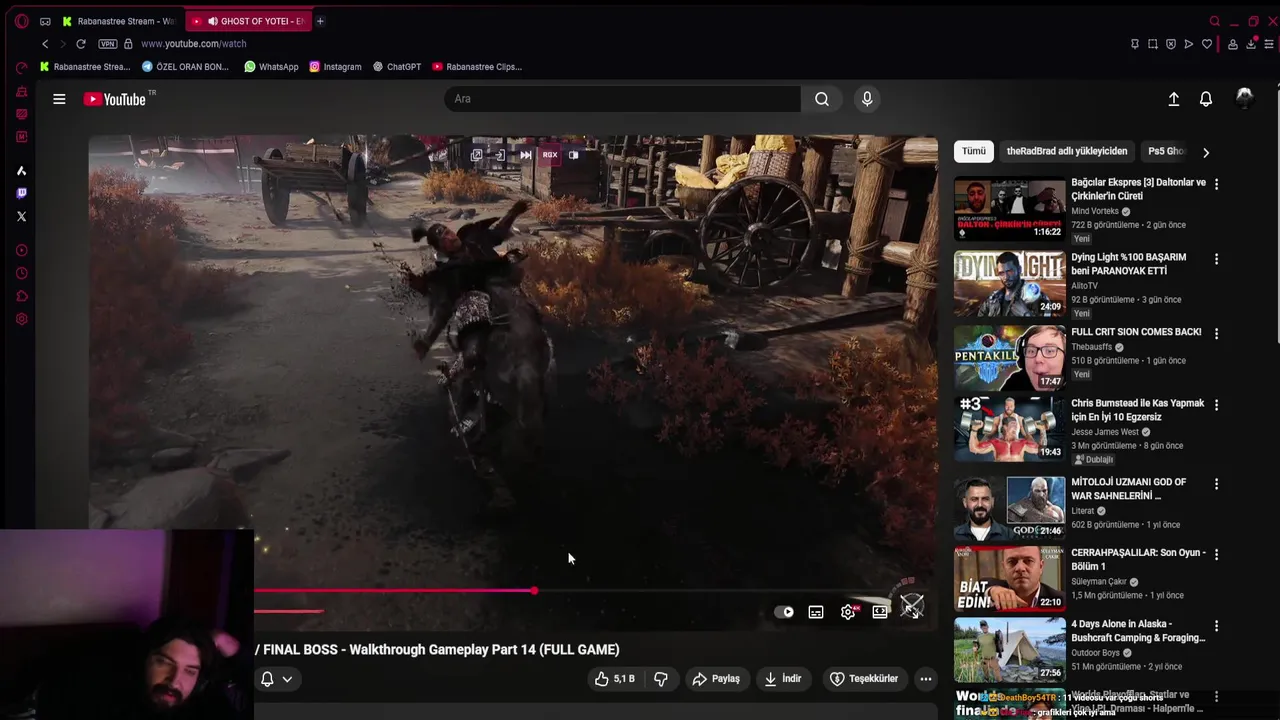This screenshot has width=1280, height=720.
Task: Open Easy Setup sliders icon in toolbar
Action: tap(1269, 44)
